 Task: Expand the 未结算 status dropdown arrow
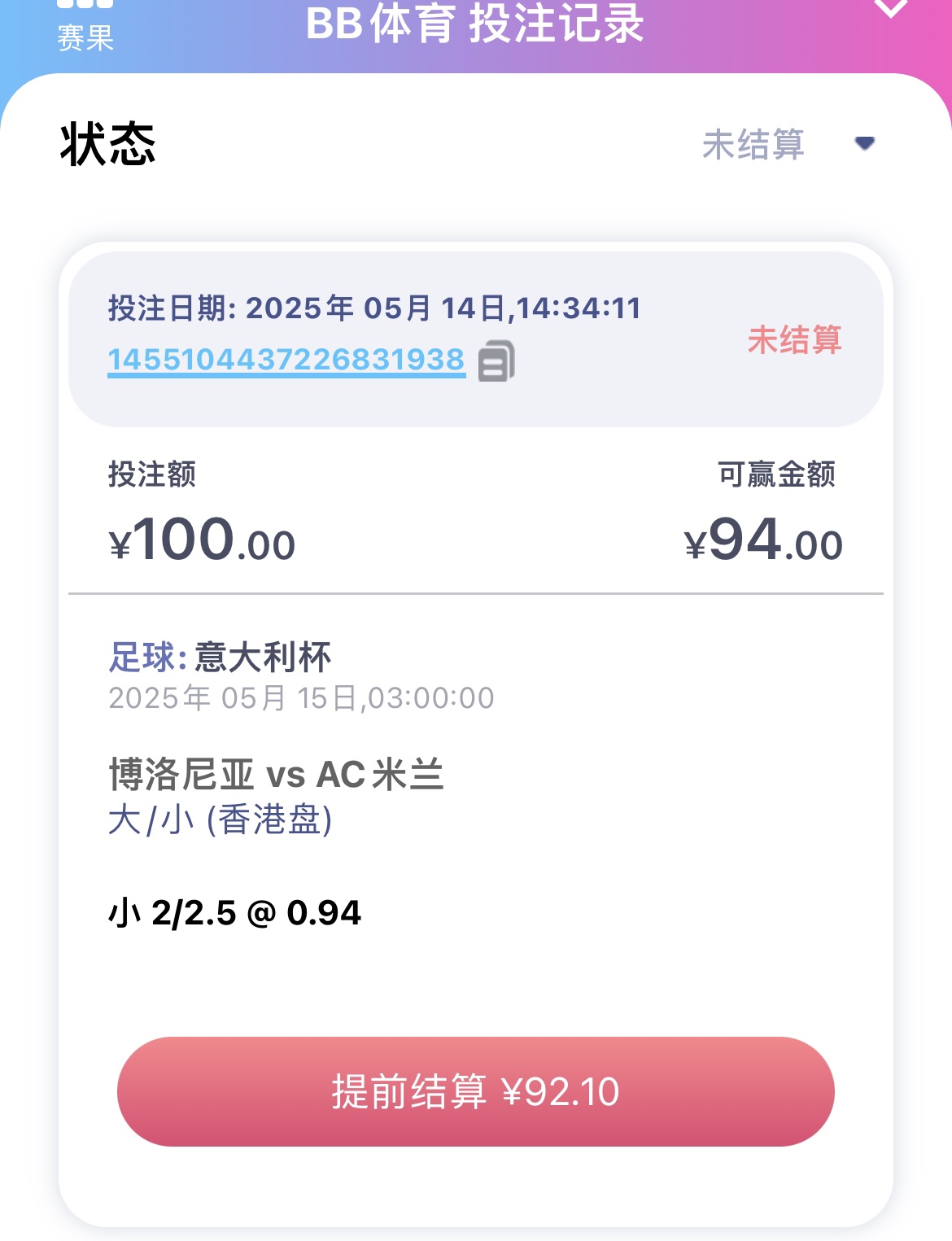pos(864,143)
